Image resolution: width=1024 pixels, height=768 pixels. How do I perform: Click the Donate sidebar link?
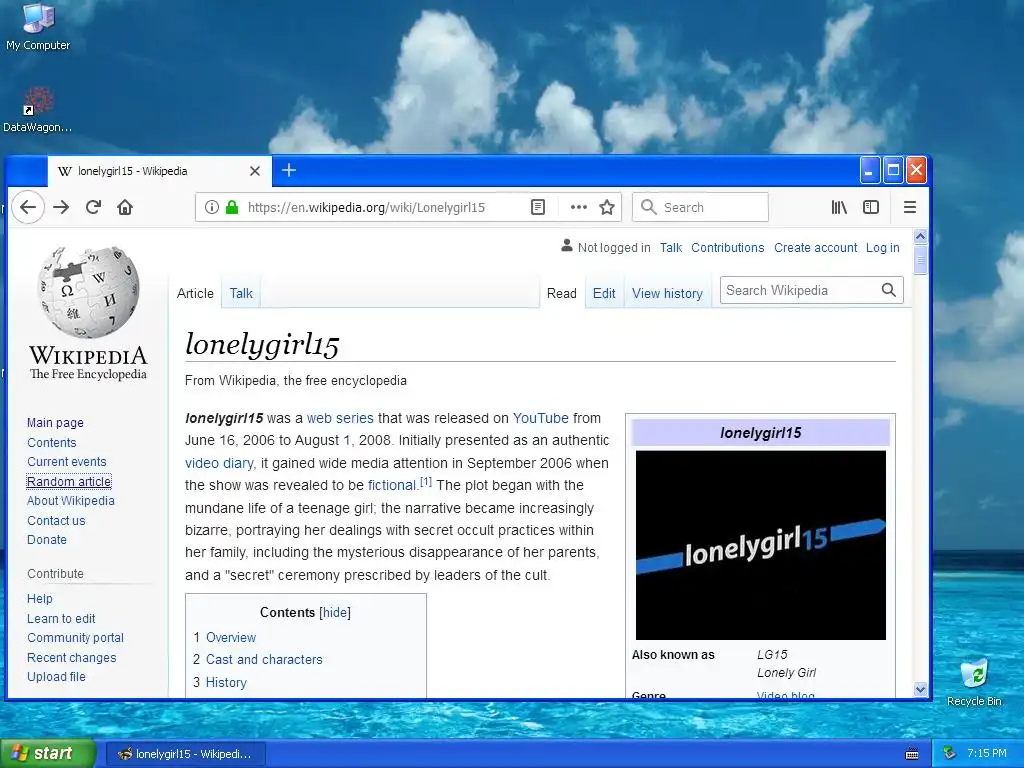[46, 539]
